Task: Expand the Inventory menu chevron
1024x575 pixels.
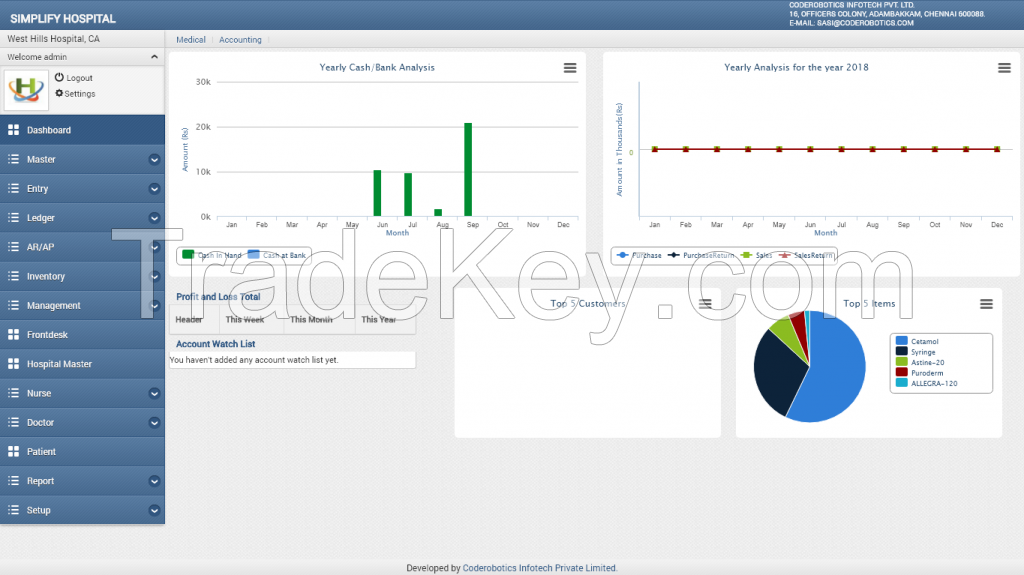Action: pyautogui.click(x=154, y=277)
